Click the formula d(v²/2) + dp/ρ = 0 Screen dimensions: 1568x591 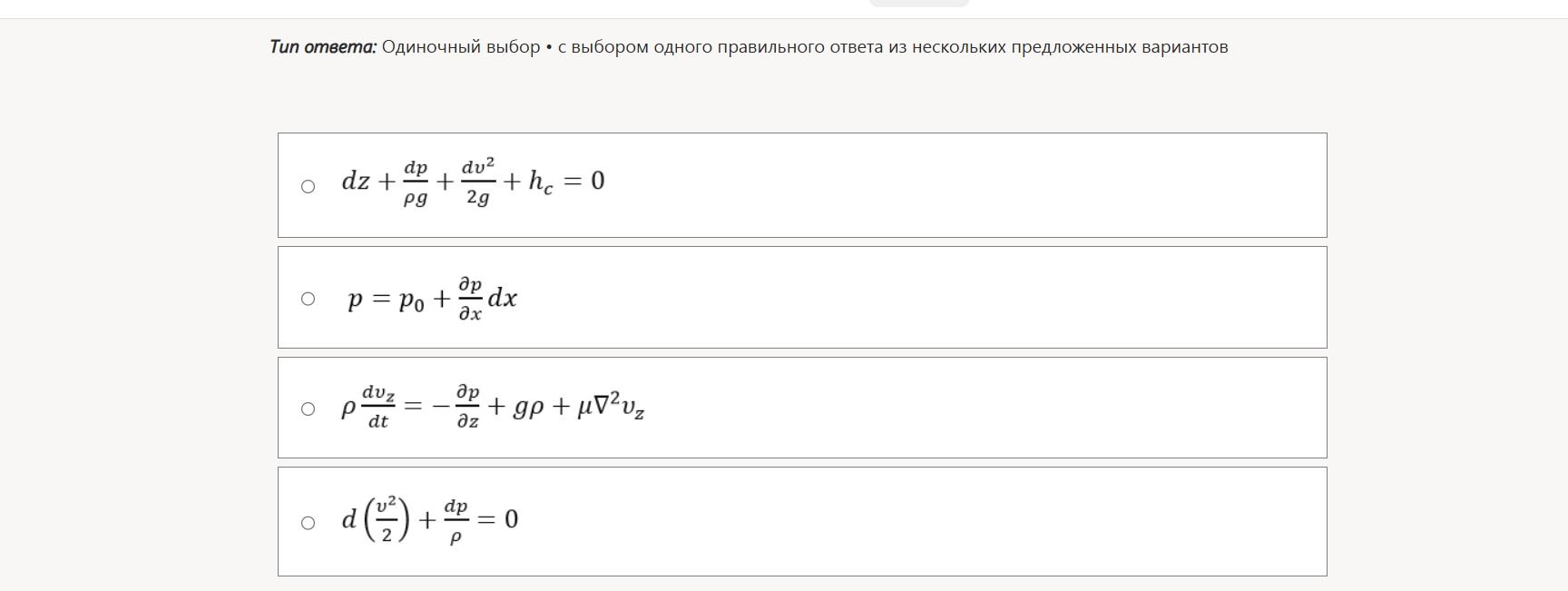click(429, 519)
